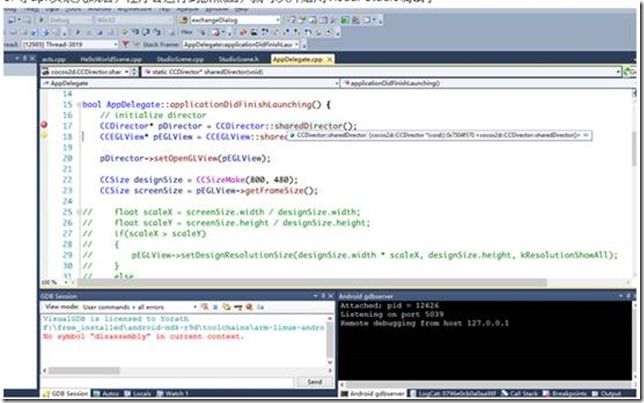Image resolution: width=644 pixels, height=403 pixels.
Task: Open the GDB Session bottom tab
Action: pyautogui.click(x=66, y=393)
